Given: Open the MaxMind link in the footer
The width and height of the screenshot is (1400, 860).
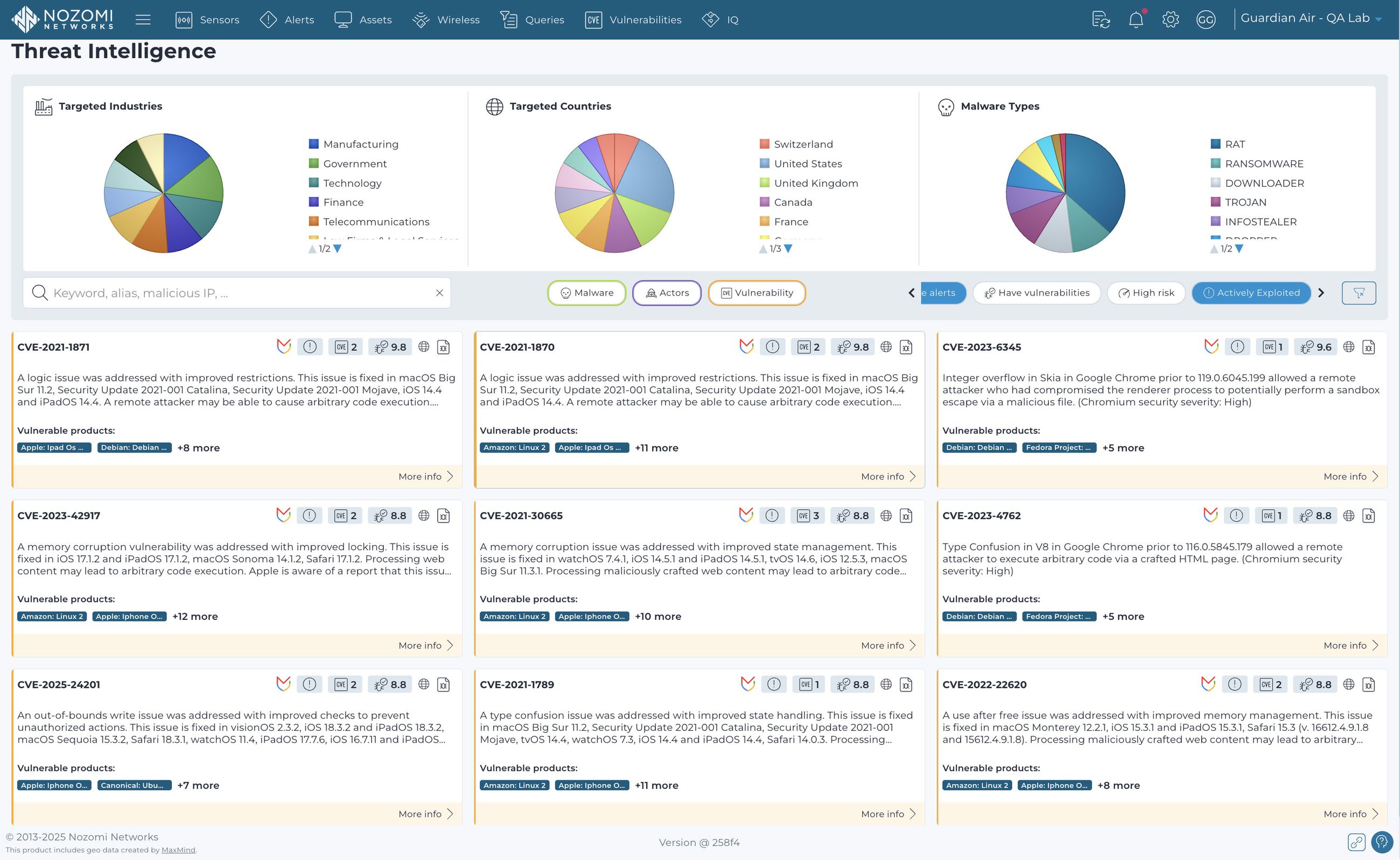Looking at the screenshot, I should pyautogui.click(x=178, y=849).
